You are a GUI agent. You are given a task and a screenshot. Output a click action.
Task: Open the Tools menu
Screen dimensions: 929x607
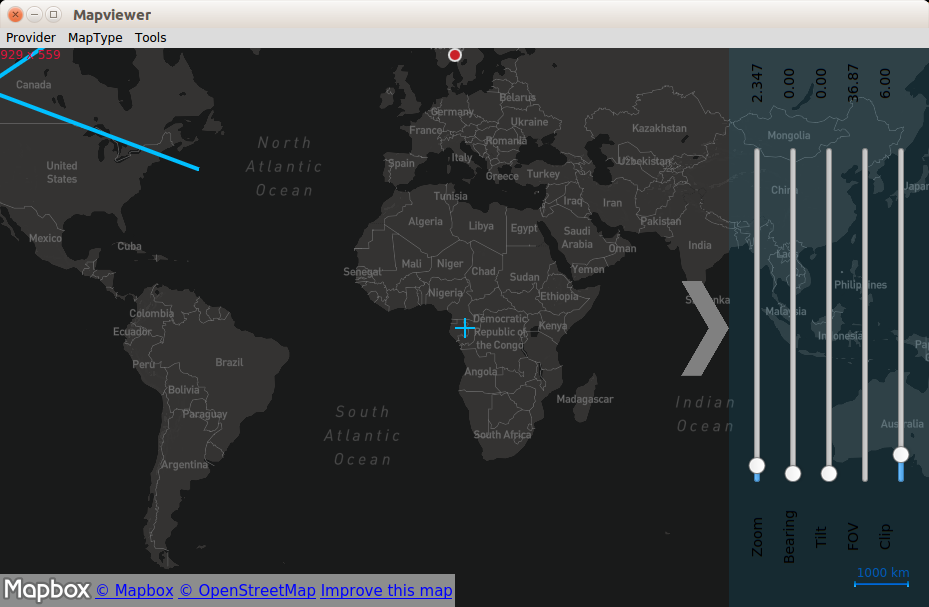coord(150,37)
